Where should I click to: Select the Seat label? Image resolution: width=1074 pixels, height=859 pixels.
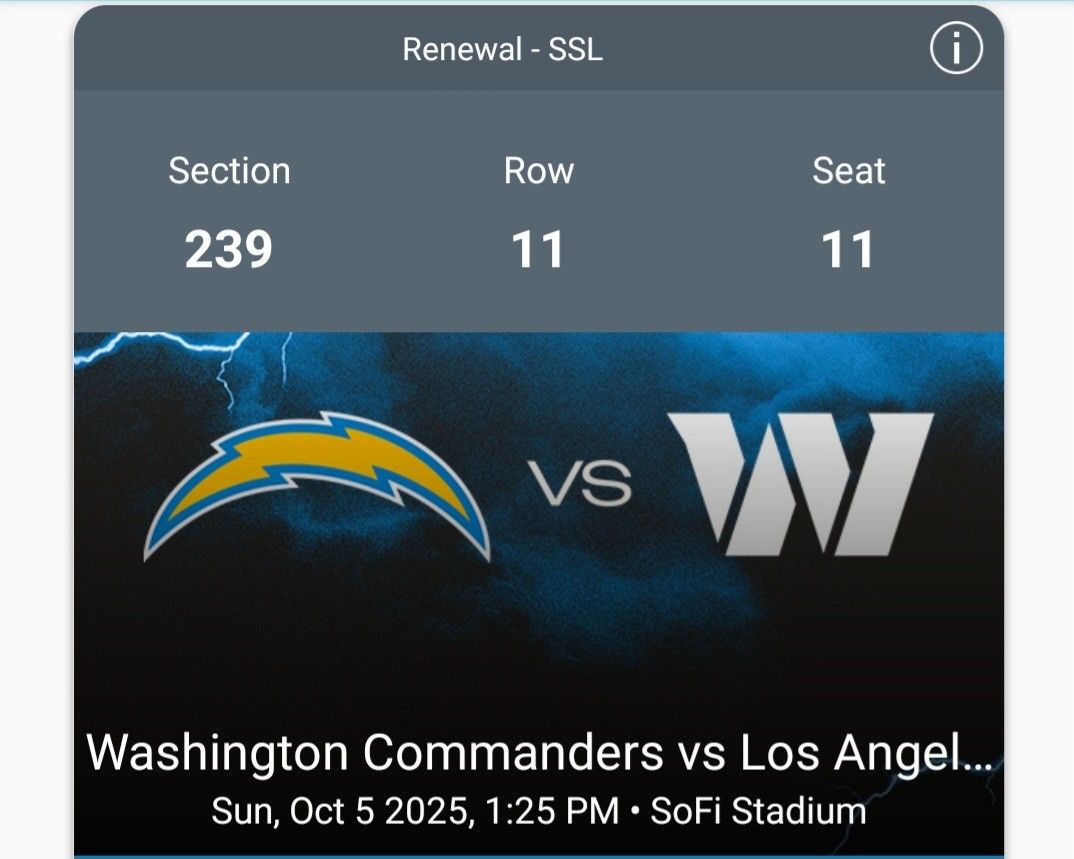pyautogui.click(x=848, y=171)
